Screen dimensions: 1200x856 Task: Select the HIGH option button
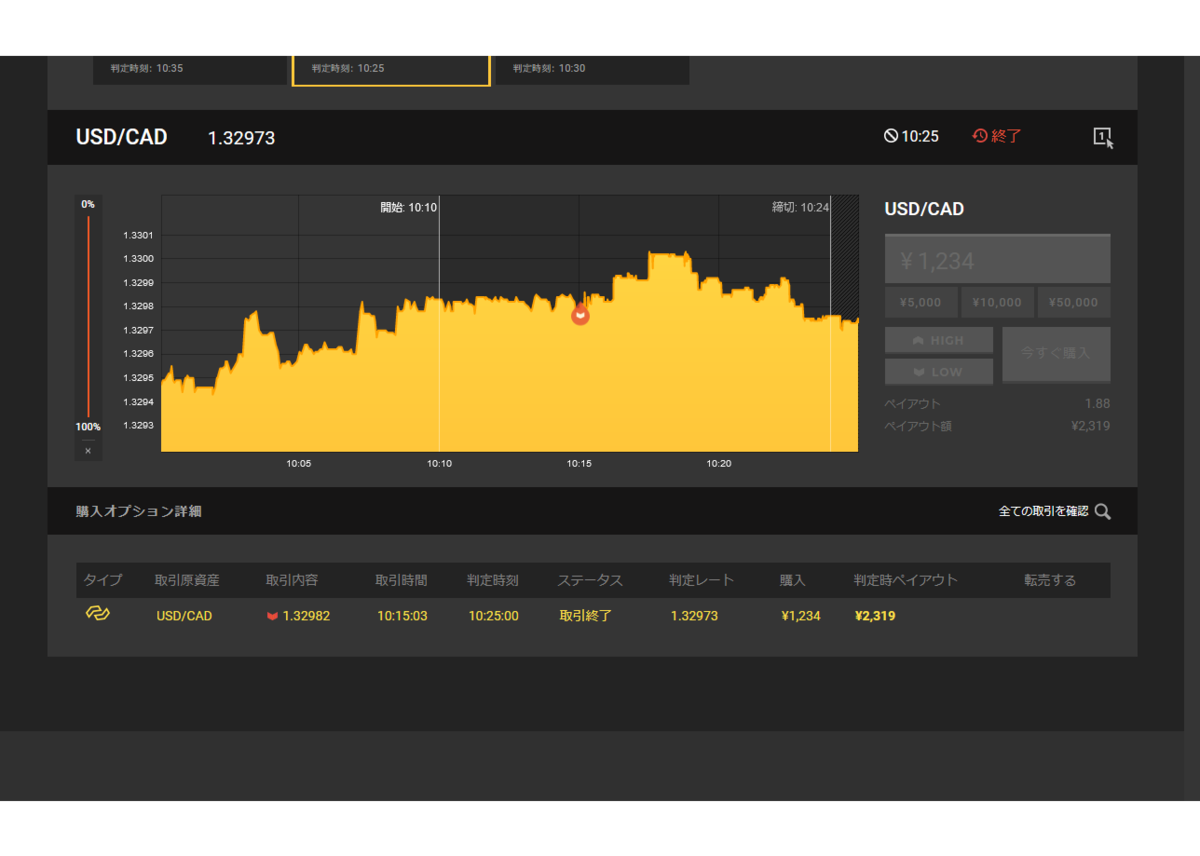click(x=939, y=340)
